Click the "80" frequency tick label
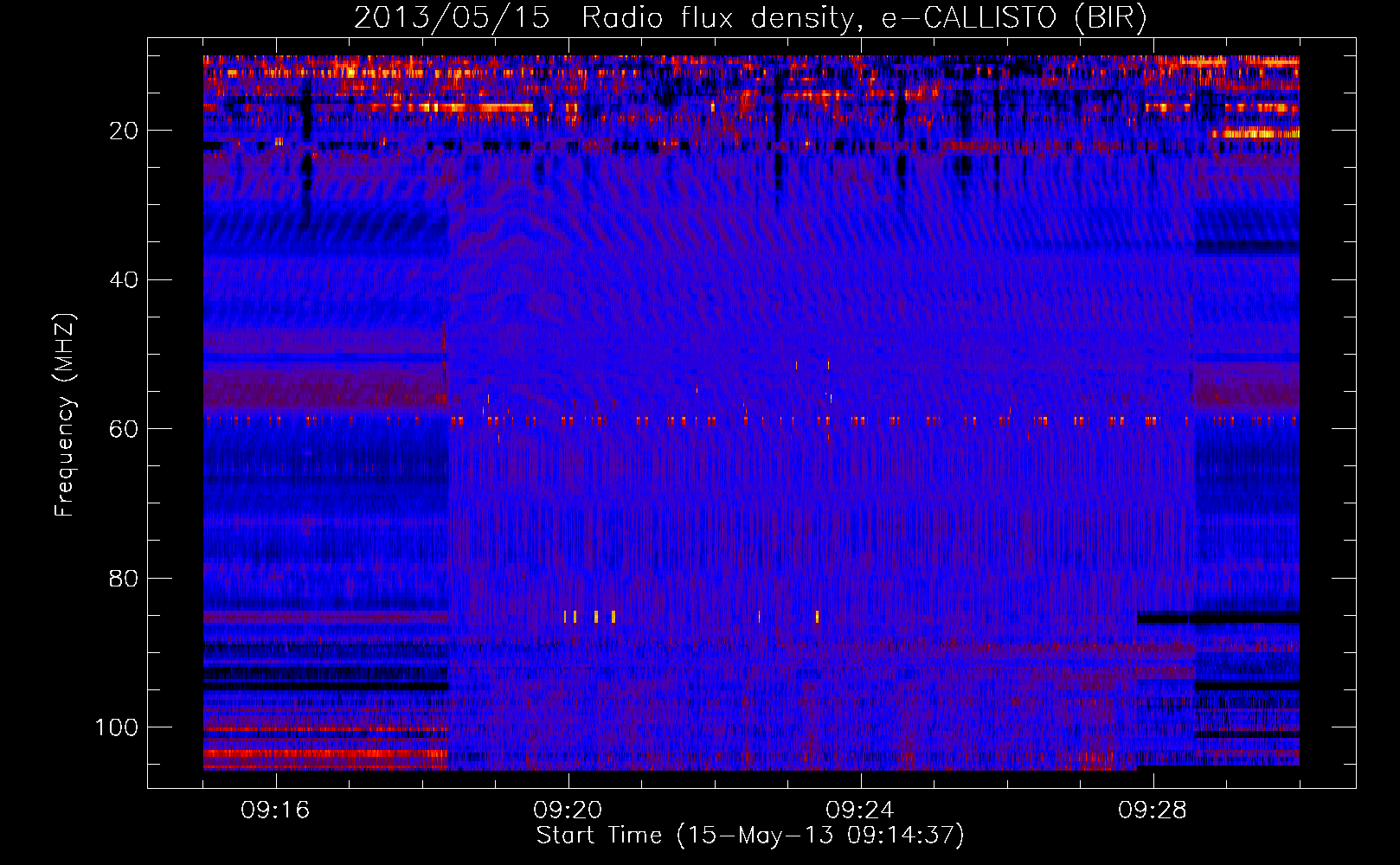 (x=124, y=579)
